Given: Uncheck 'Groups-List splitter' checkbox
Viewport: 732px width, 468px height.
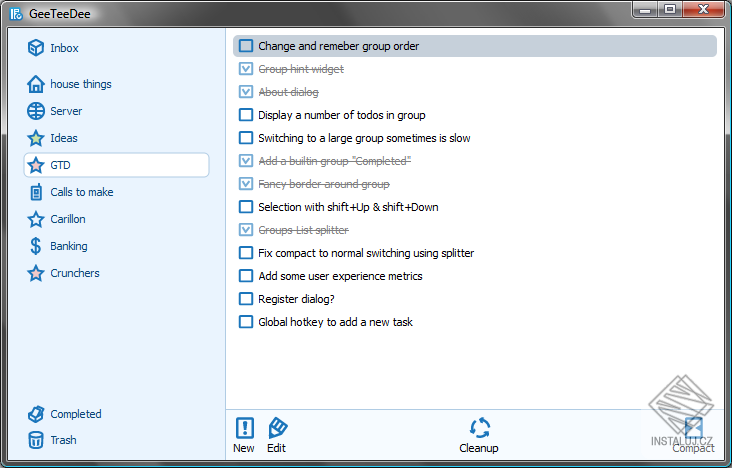Looking at the screenshot, I should 246,230.
